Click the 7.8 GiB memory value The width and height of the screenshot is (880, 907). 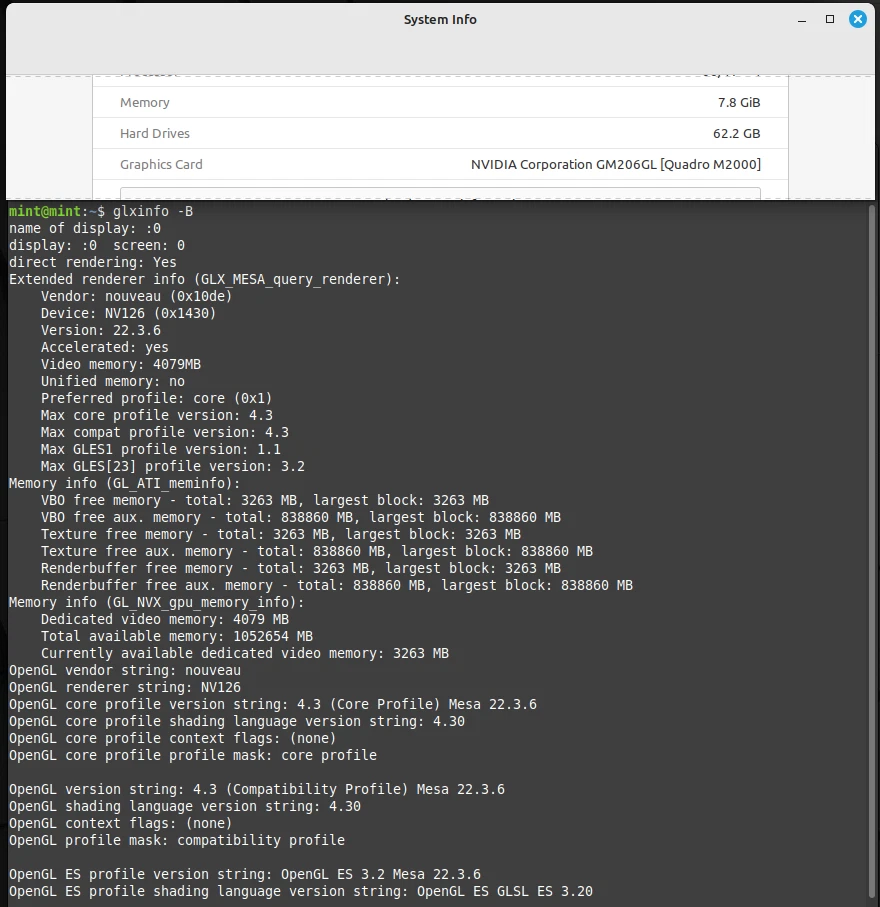pos(737,102)
